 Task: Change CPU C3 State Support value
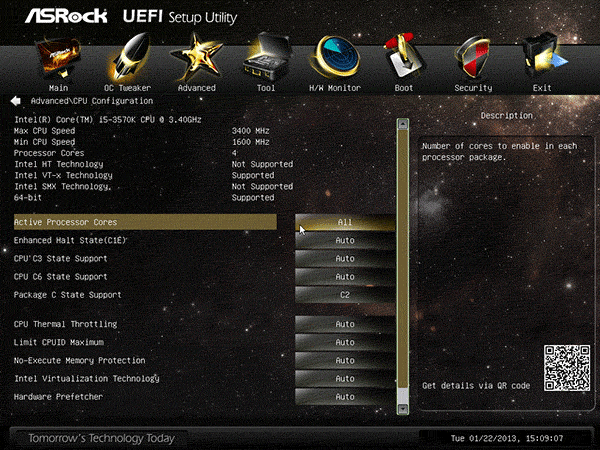(344, 259)
